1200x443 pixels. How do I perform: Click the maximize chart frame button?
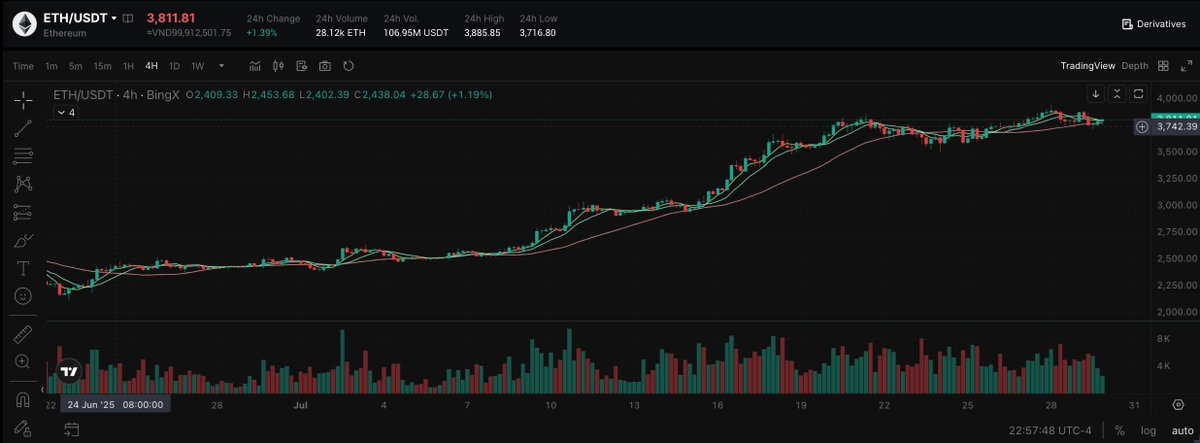point(1138,94)
